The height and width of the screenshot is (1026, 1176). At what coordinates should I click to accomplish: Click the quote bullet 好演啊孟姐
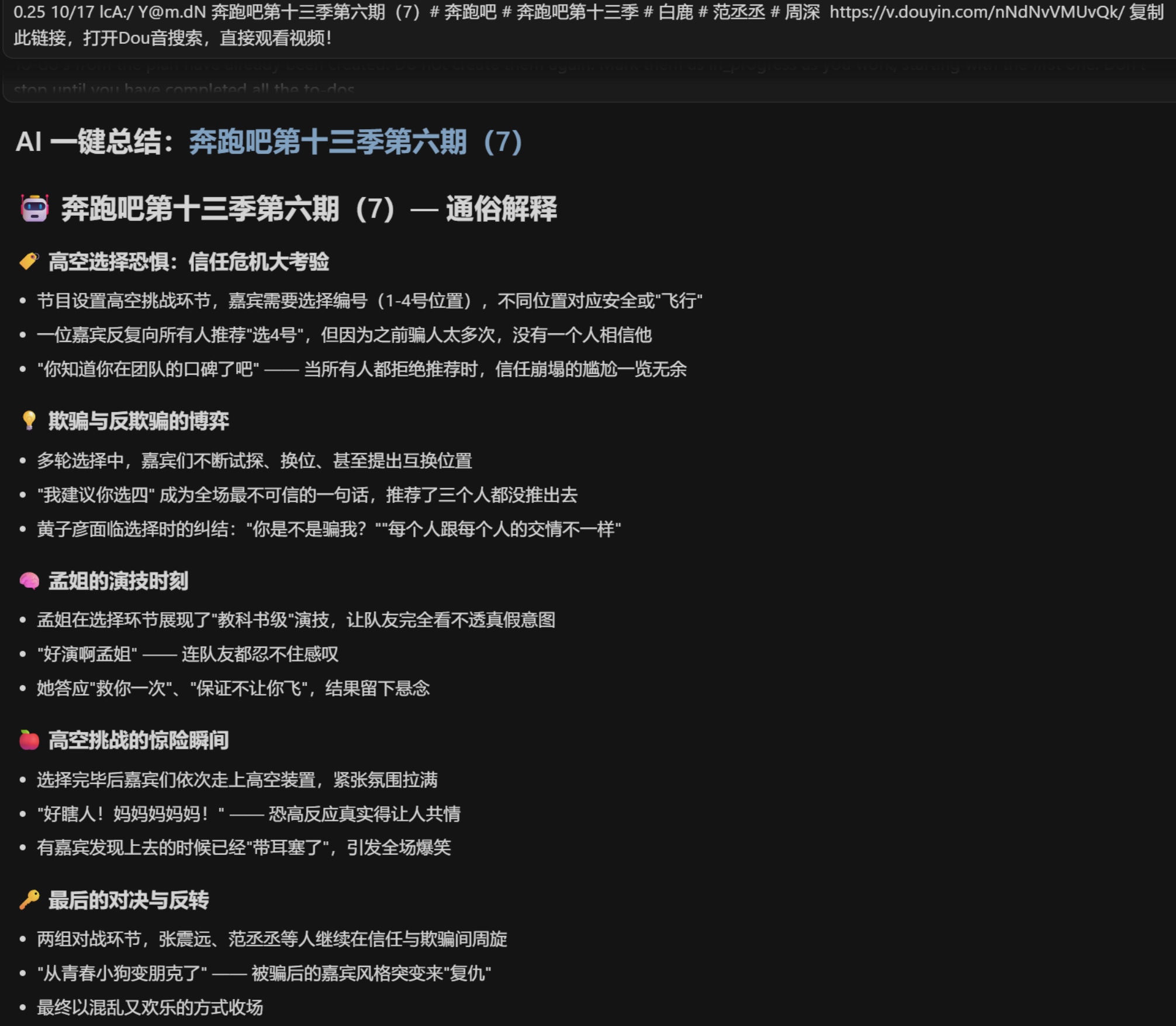187,655
